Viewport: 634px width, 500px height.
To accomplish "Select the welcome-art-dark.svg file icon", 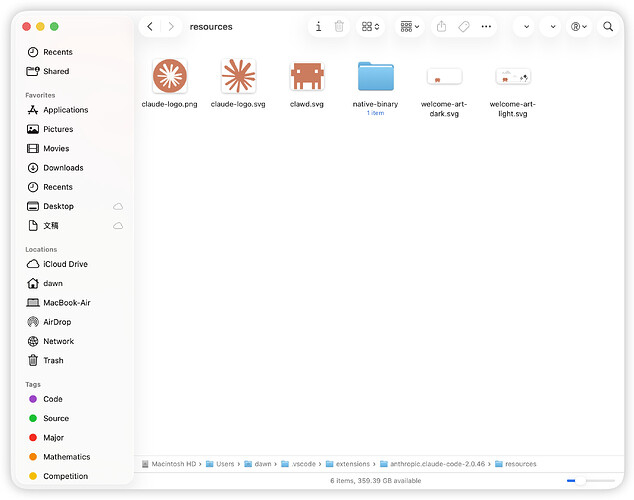I will click(444, 76).
